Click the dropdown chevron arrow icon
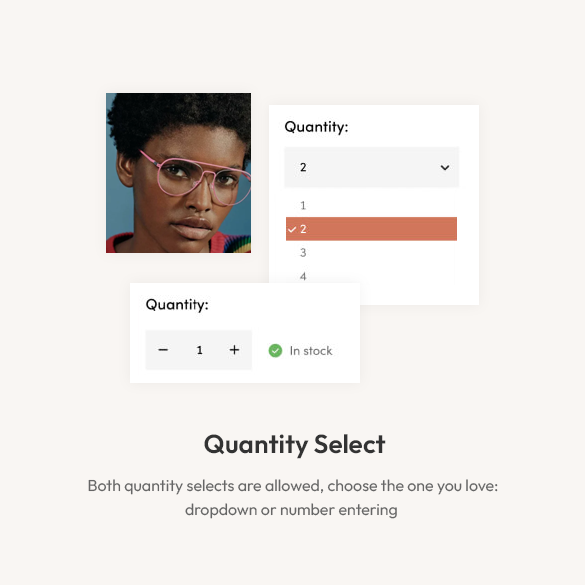Screen dimensions: 585x585 445,168
